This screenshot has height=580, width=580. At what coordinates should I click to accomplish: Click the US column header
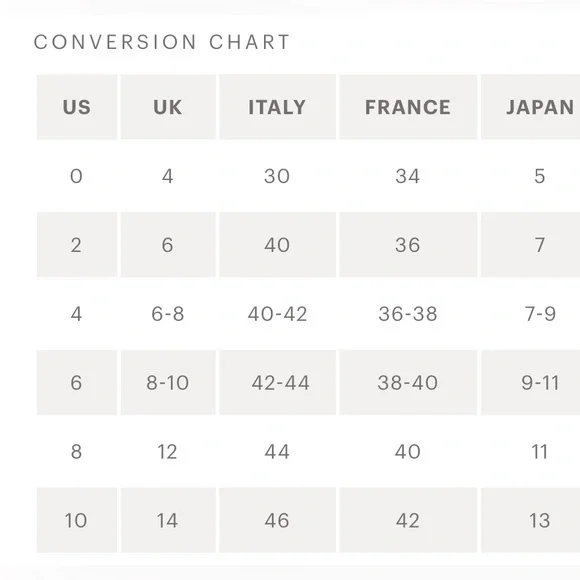pyautogui.click(x=77, y=107)
